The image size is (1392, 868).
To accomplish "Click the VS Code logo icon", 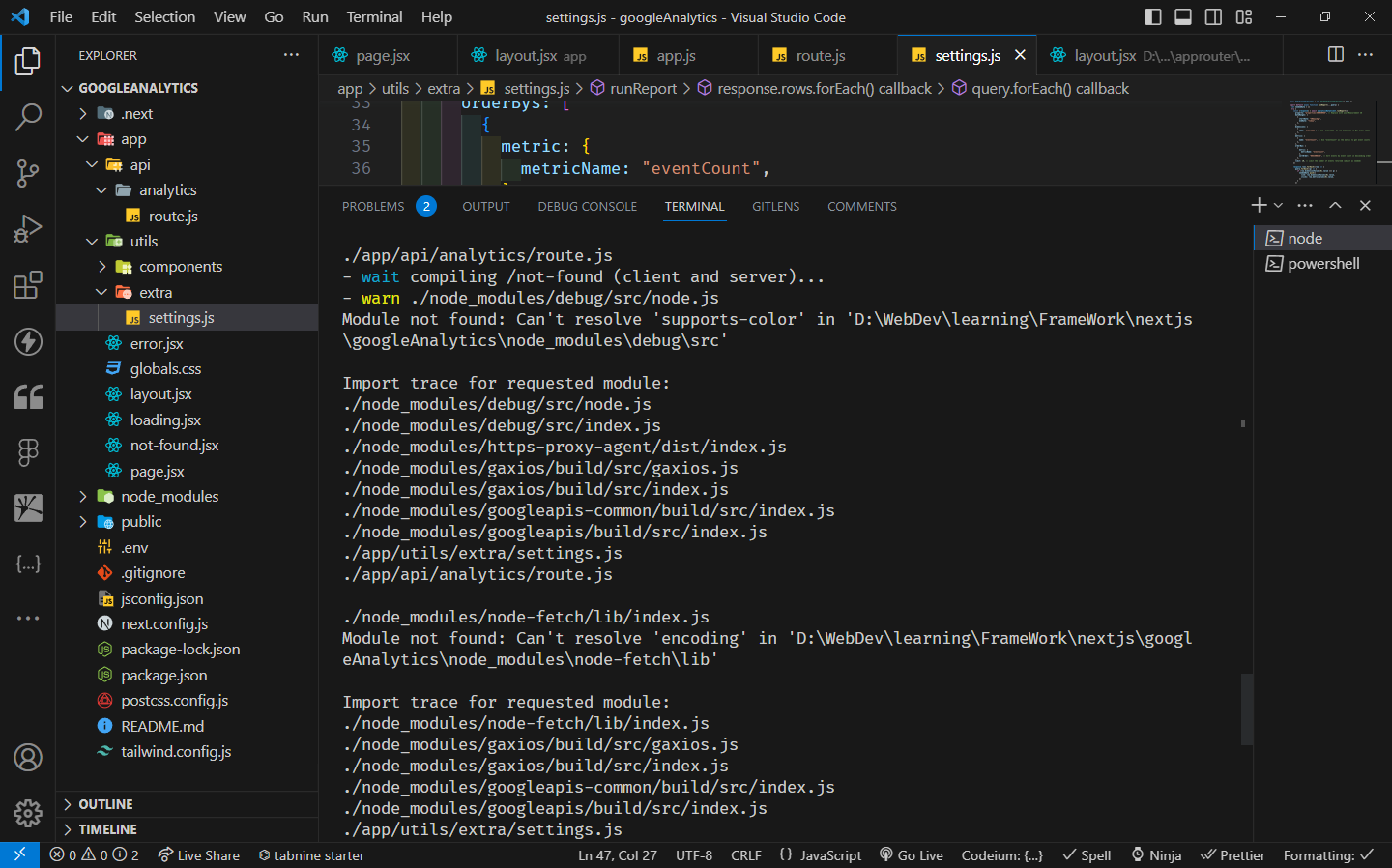I will point(19,16).
